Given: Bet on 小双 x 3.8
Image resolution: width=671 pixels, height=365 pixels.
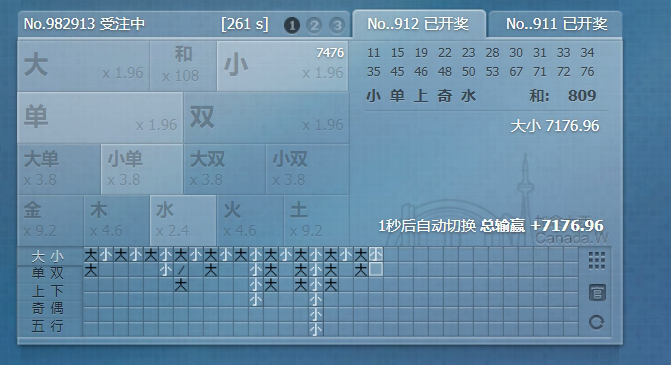Looking at the screenshot, I should click(x=308, y=169).
